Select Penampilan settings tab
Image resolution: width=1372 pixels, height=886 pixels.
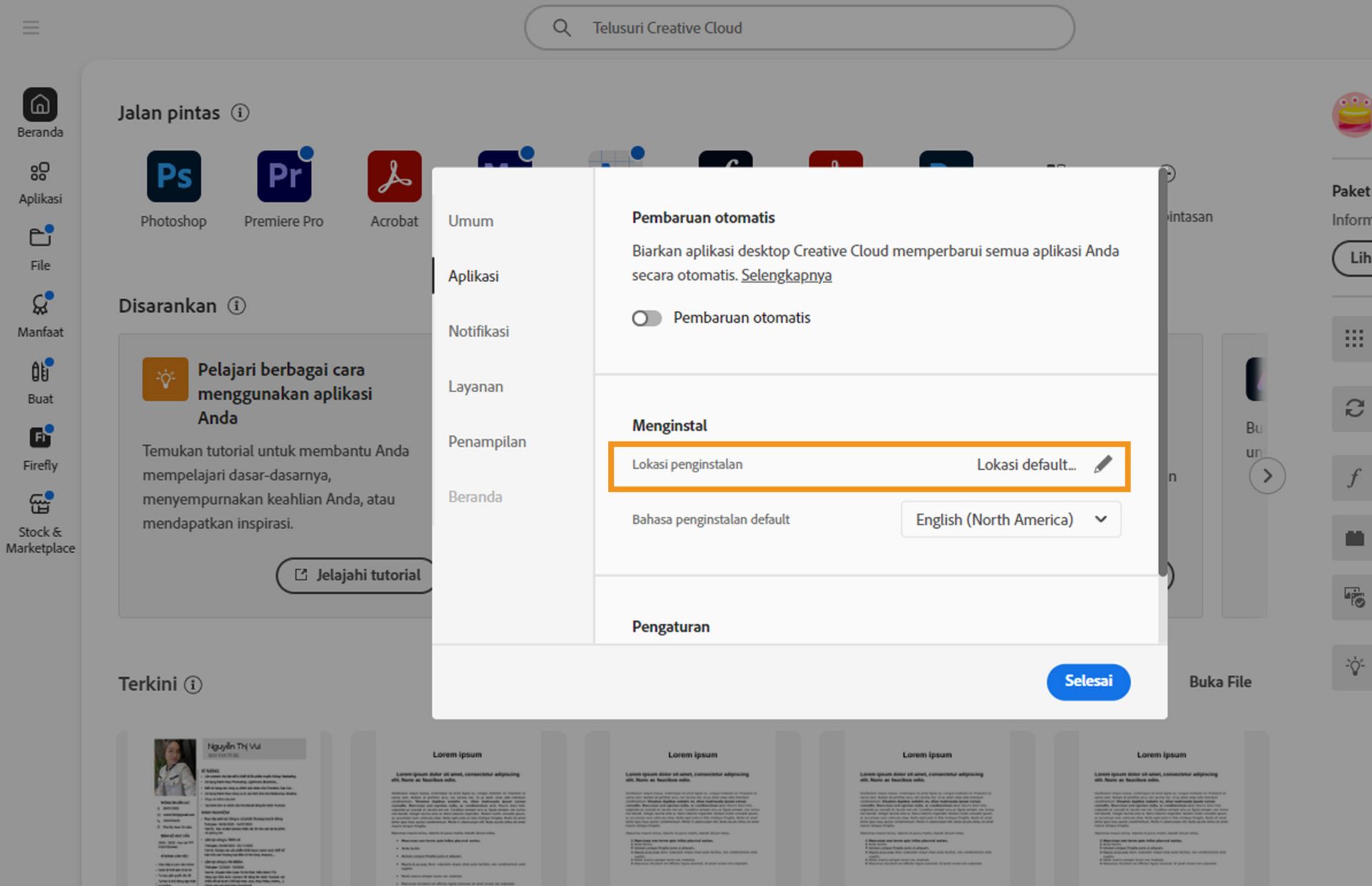pos(487,442)
